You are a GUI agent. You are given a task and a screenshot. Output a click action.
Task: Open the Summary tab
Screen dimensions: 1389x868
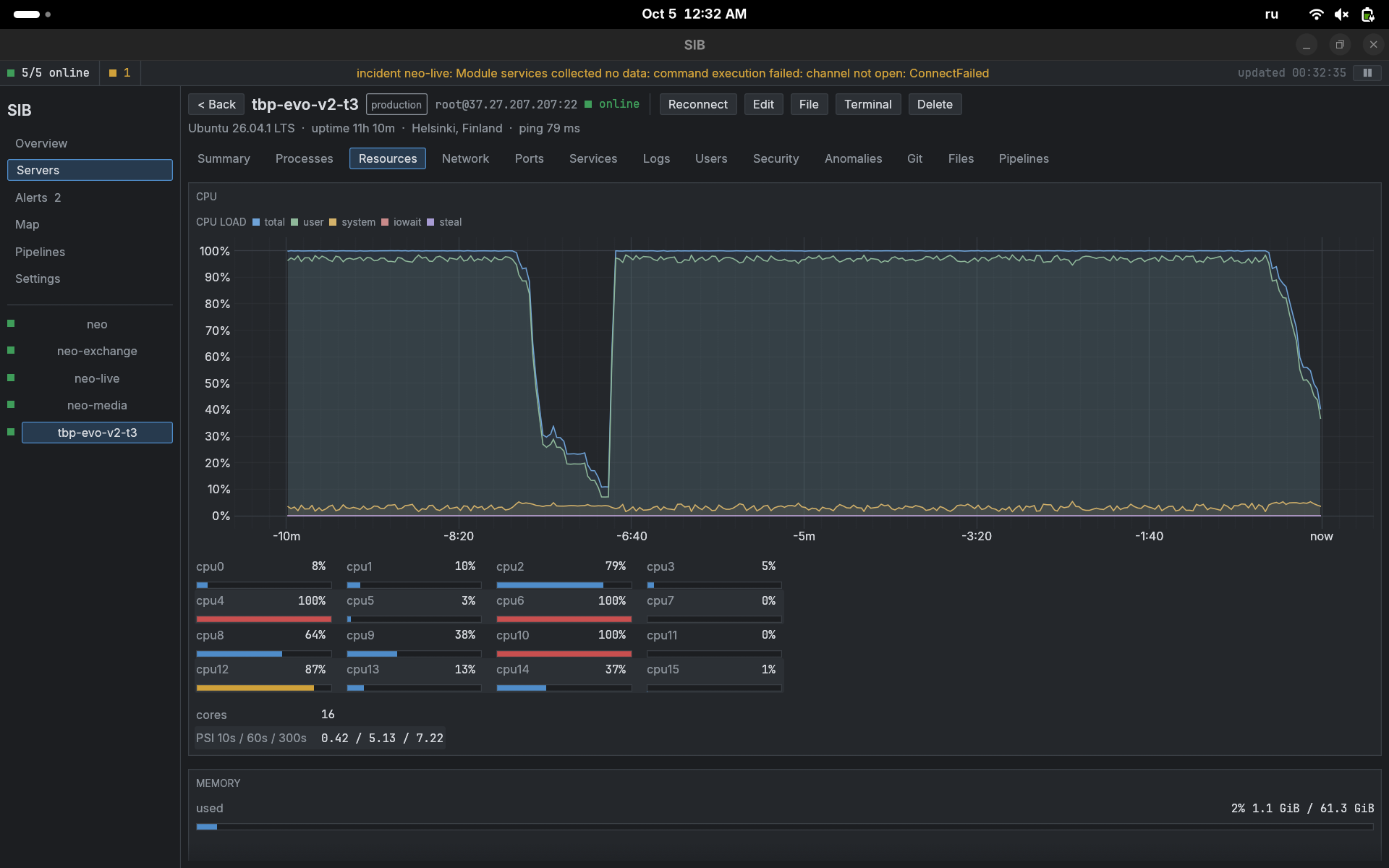tap(224, 158)
